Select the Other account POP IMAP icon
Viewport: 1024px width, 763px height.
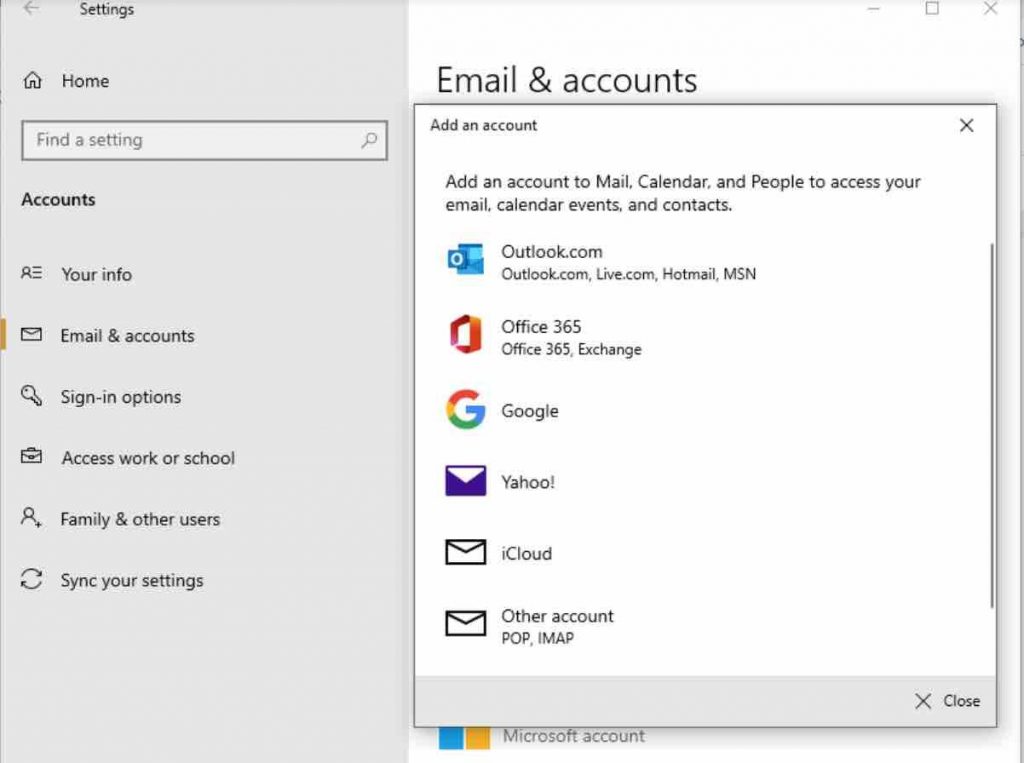tap(464, 624)
